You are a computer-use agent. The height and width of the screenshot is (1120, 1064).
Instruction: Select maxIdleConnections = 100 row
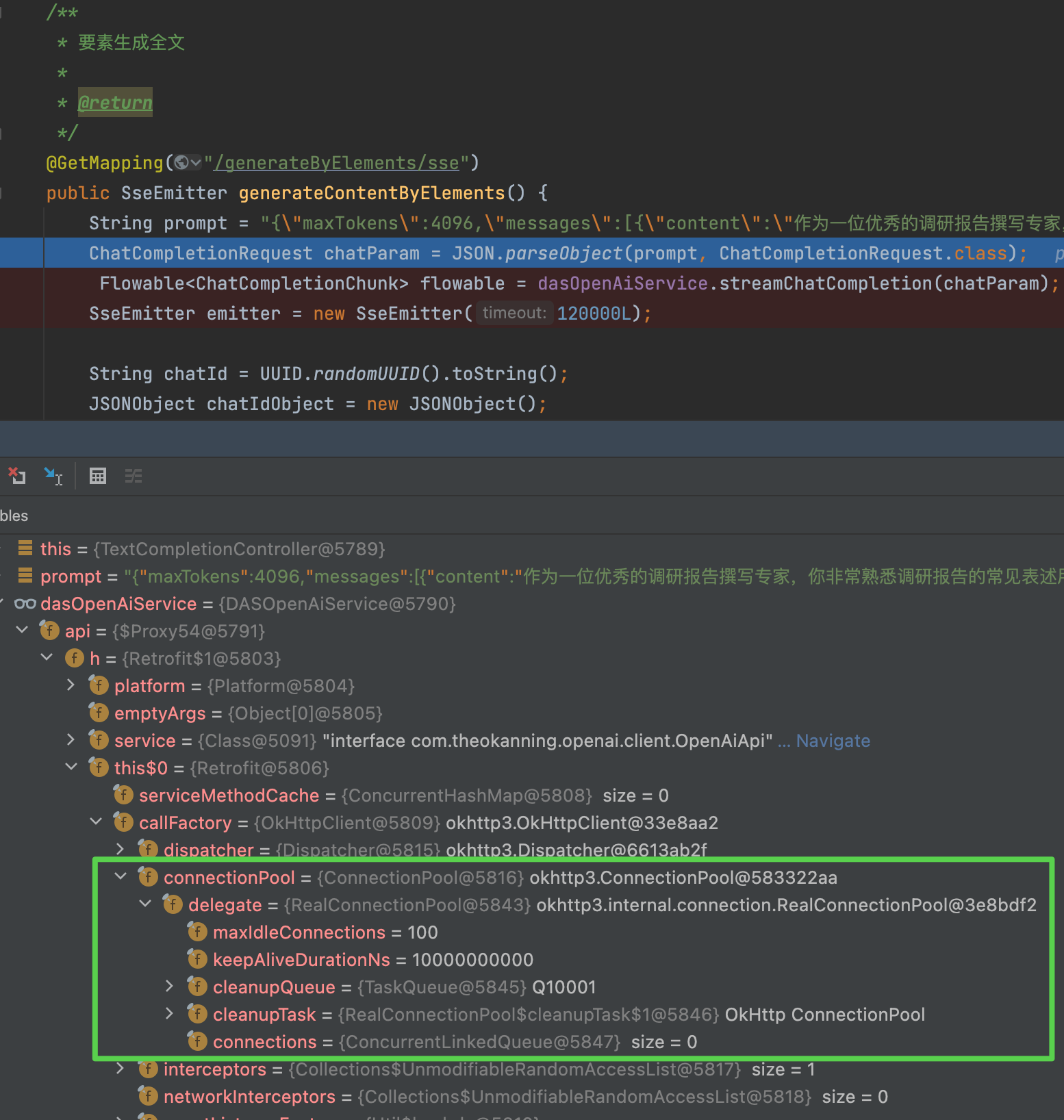[x=532, y=932]
